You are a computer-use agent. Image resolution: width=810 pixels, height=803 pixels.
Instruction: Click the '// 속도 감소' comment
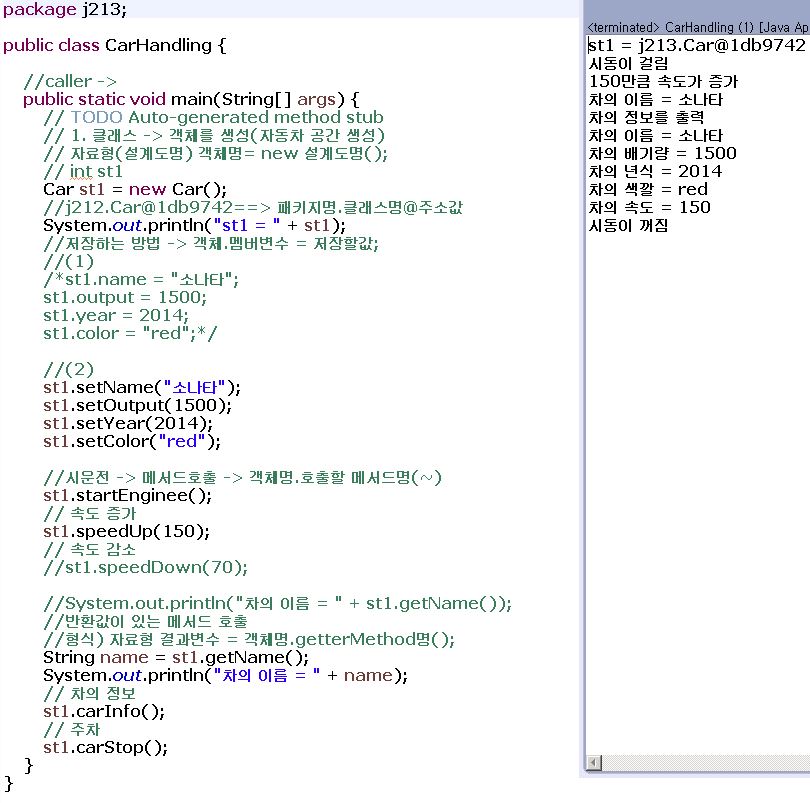90,550
